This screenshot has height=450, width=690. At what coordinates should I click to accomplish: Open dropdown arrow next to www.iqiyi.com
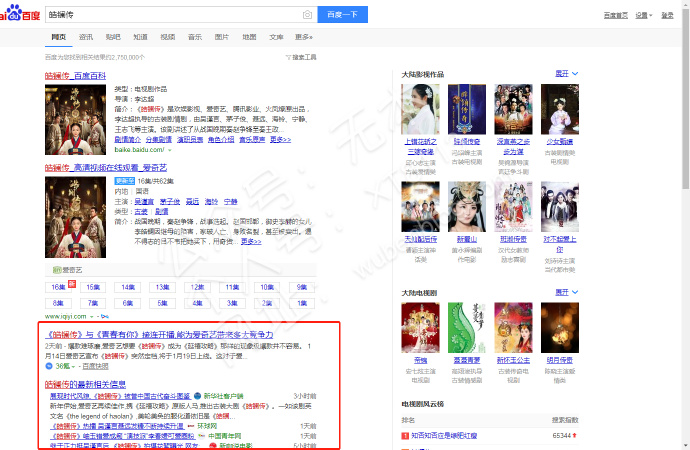click(92, 317)
